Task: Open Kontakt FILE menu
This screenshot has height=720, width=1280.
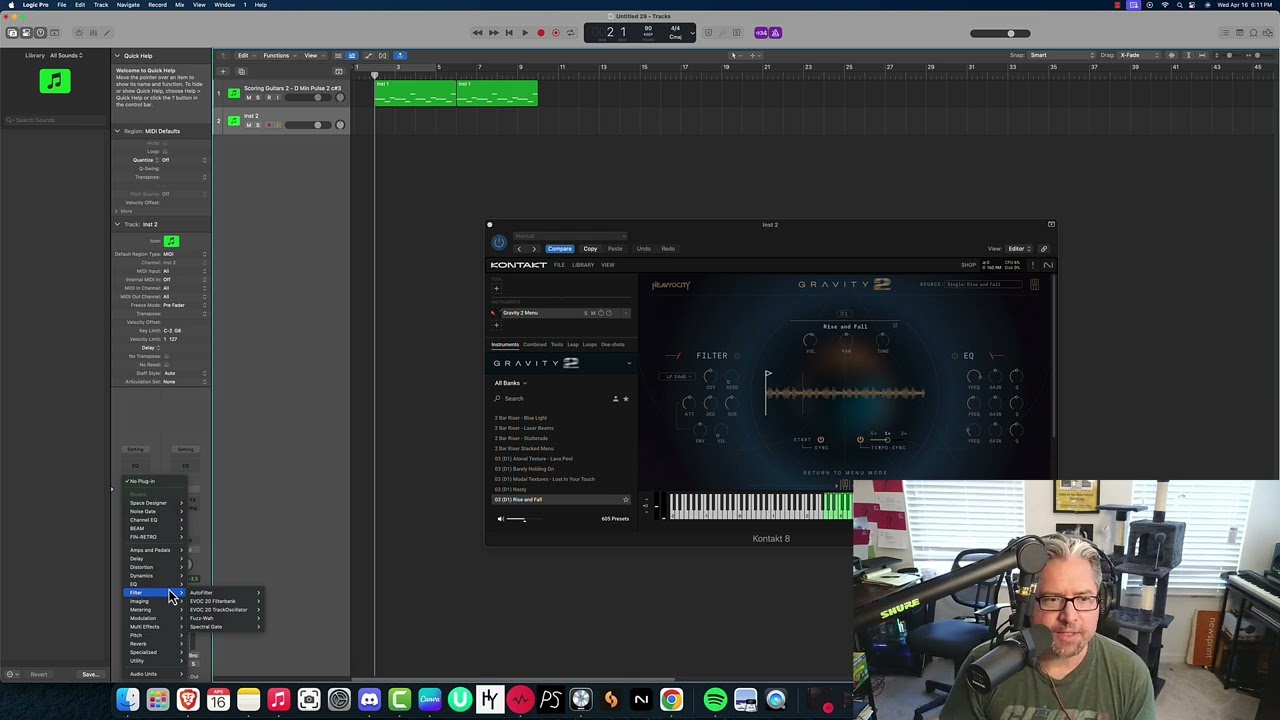Action: [559, 265]
